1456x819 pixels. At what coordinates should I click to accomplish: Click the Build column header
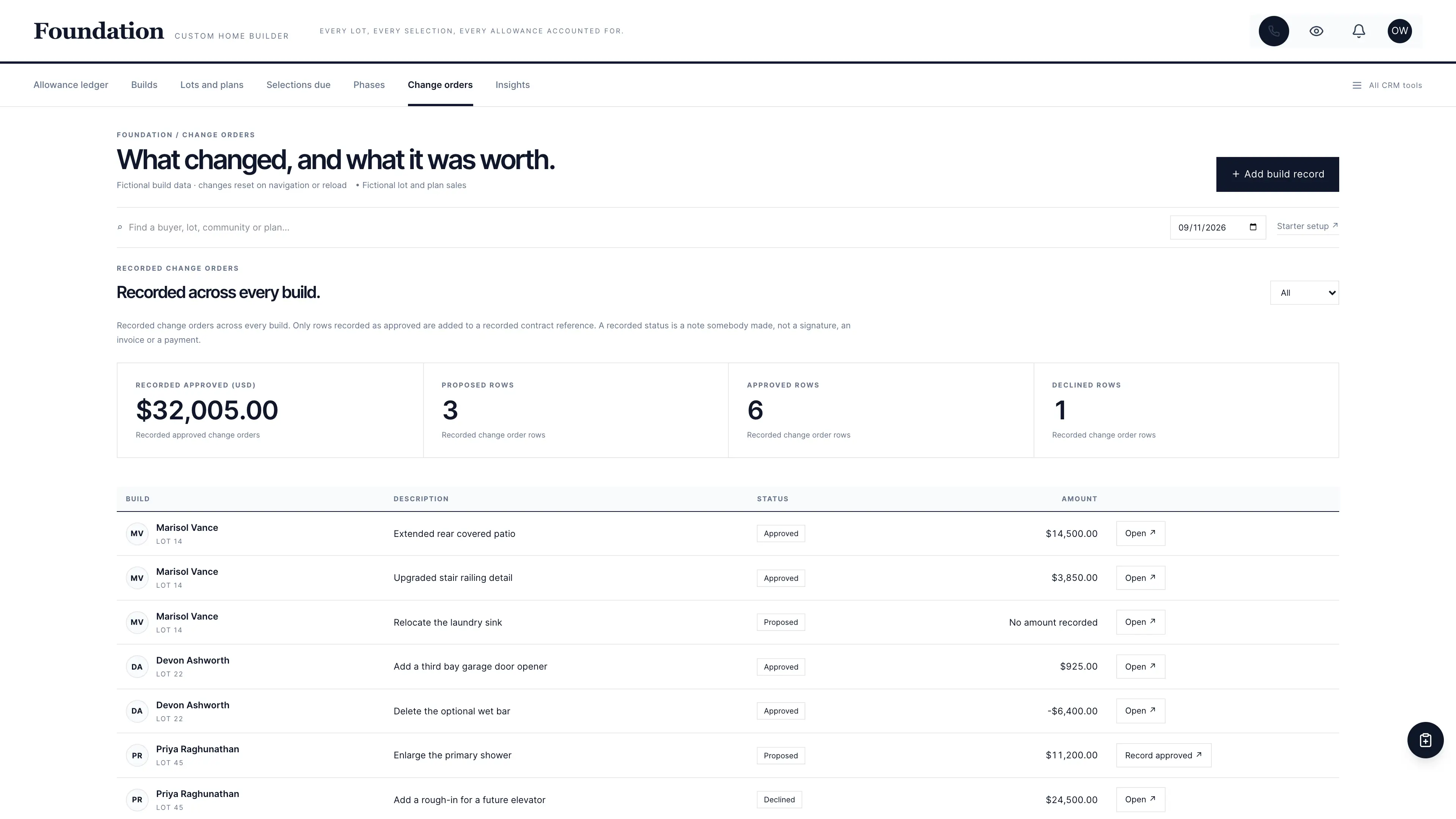(137, 499)
